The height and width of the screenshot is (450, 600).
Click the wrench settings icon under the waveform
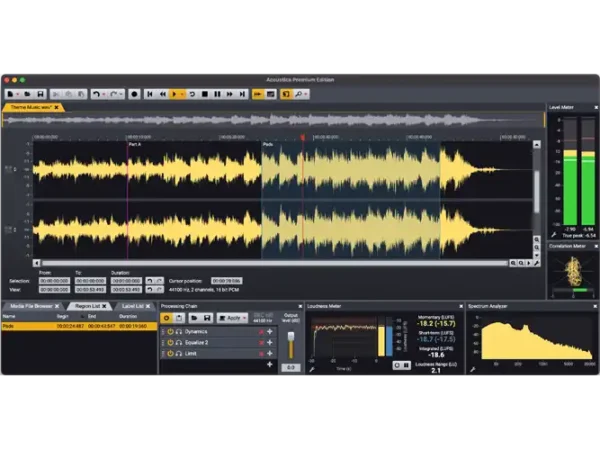coord(536,263)
